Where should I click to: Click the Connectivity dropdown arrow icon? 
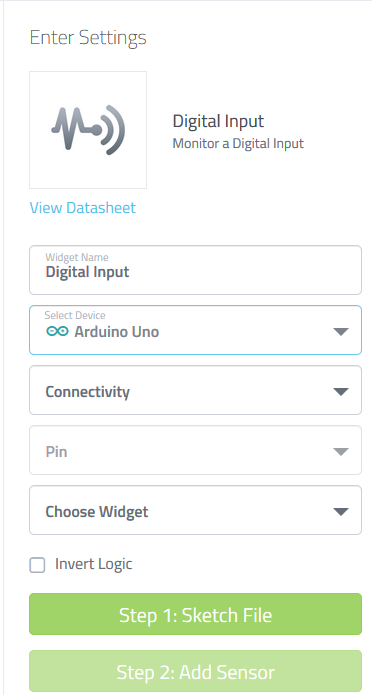341,391
